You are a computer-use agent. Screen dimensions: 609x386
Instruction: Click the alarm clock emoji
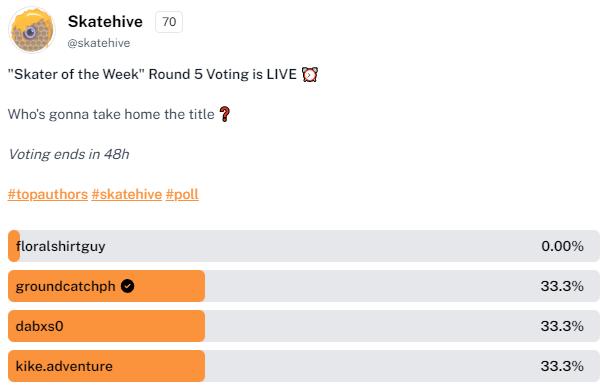click(x=310, y=74)
